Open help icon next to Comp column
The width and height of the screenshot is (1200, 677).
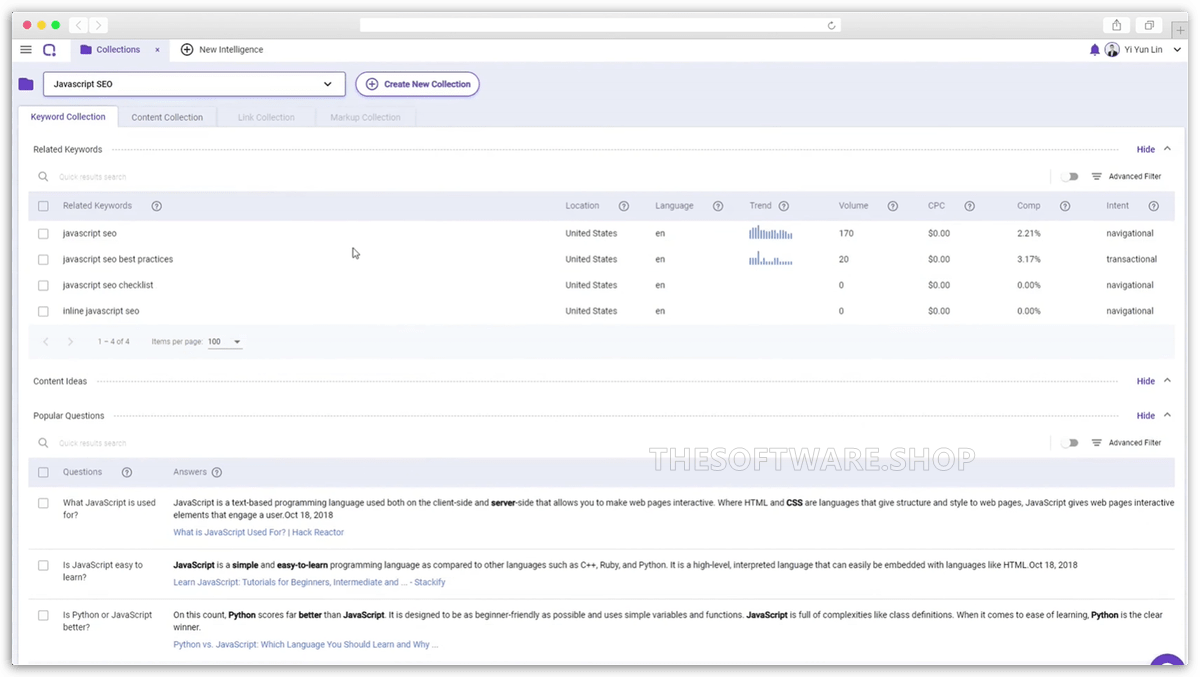tap(1065, 206)
